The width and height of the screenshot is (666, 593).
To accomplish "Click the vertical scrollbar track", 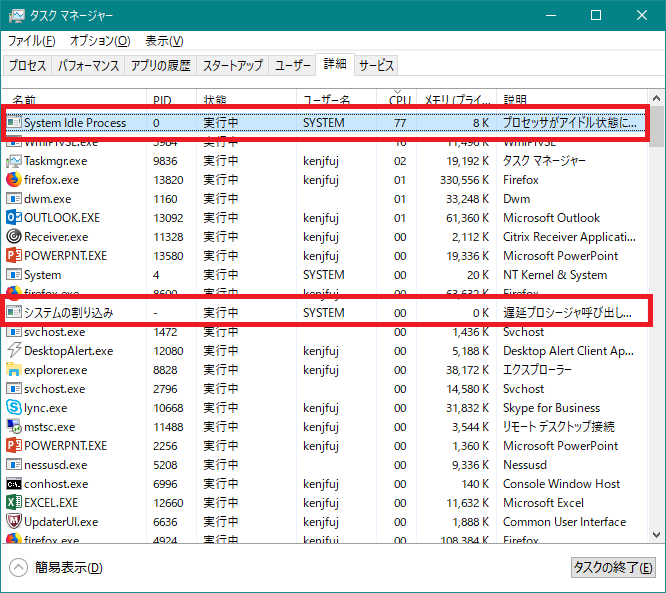I will 656,336.
